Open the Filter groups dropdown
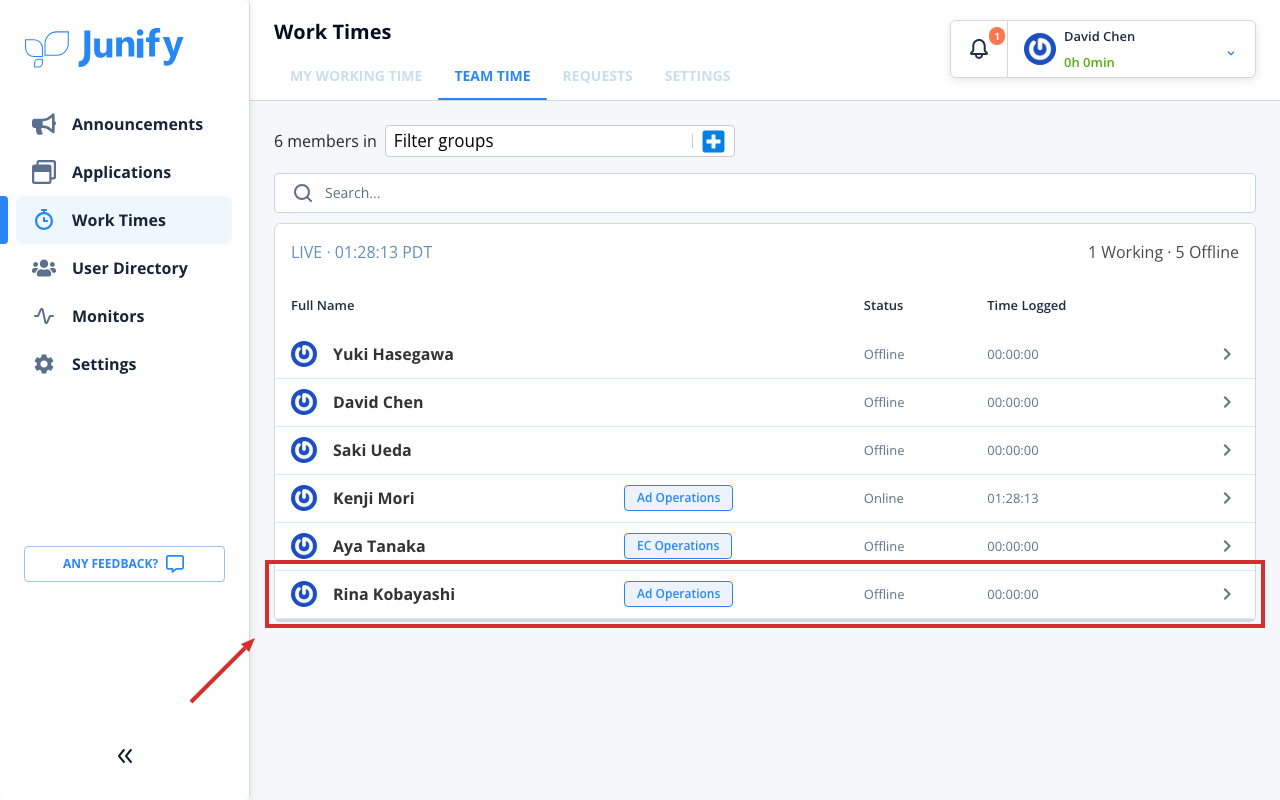The image size is (1280, 800). [x=540, y=141]
